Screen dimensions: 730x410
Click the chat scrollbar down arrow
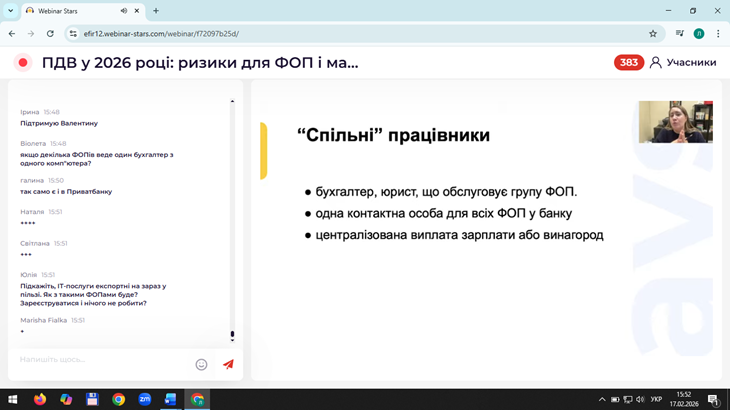tap(232, 340)
